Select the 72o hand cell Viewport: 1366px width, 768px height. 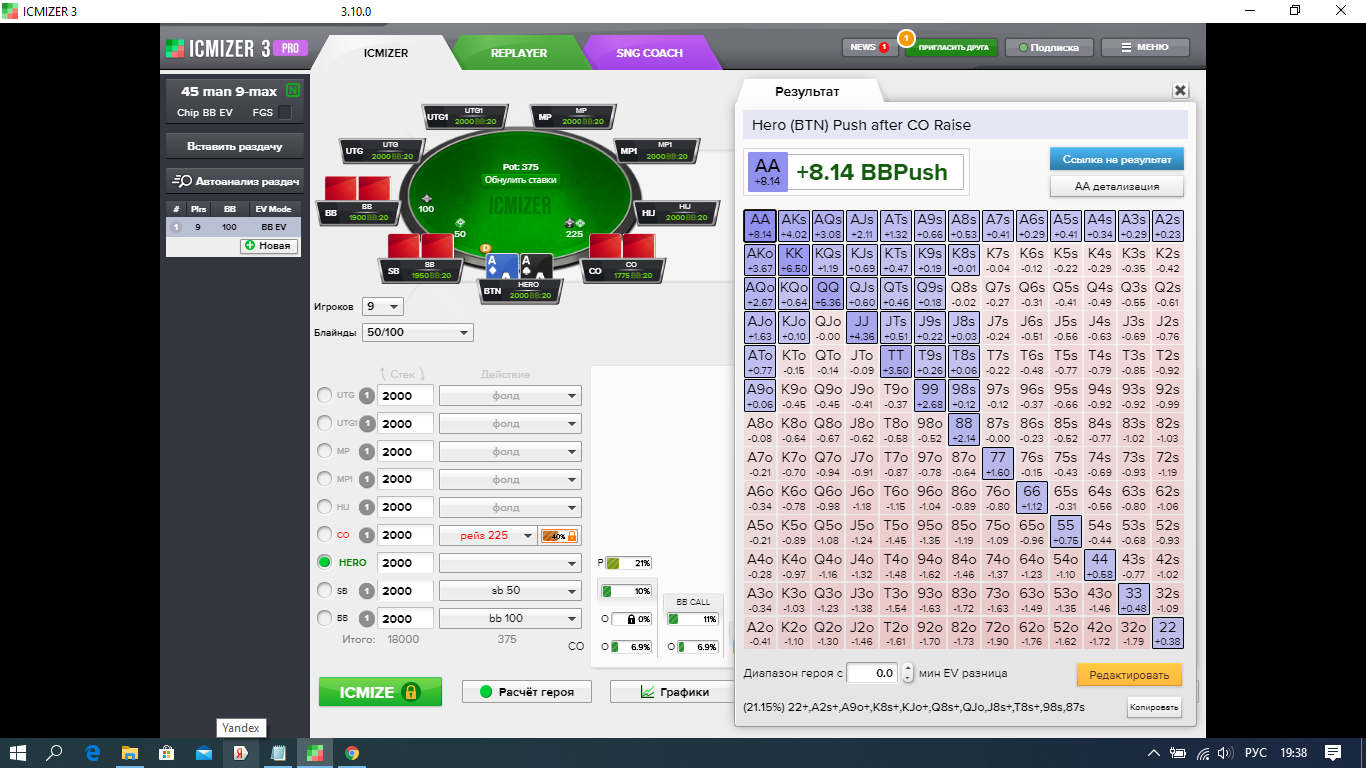(x=998, y=634)
